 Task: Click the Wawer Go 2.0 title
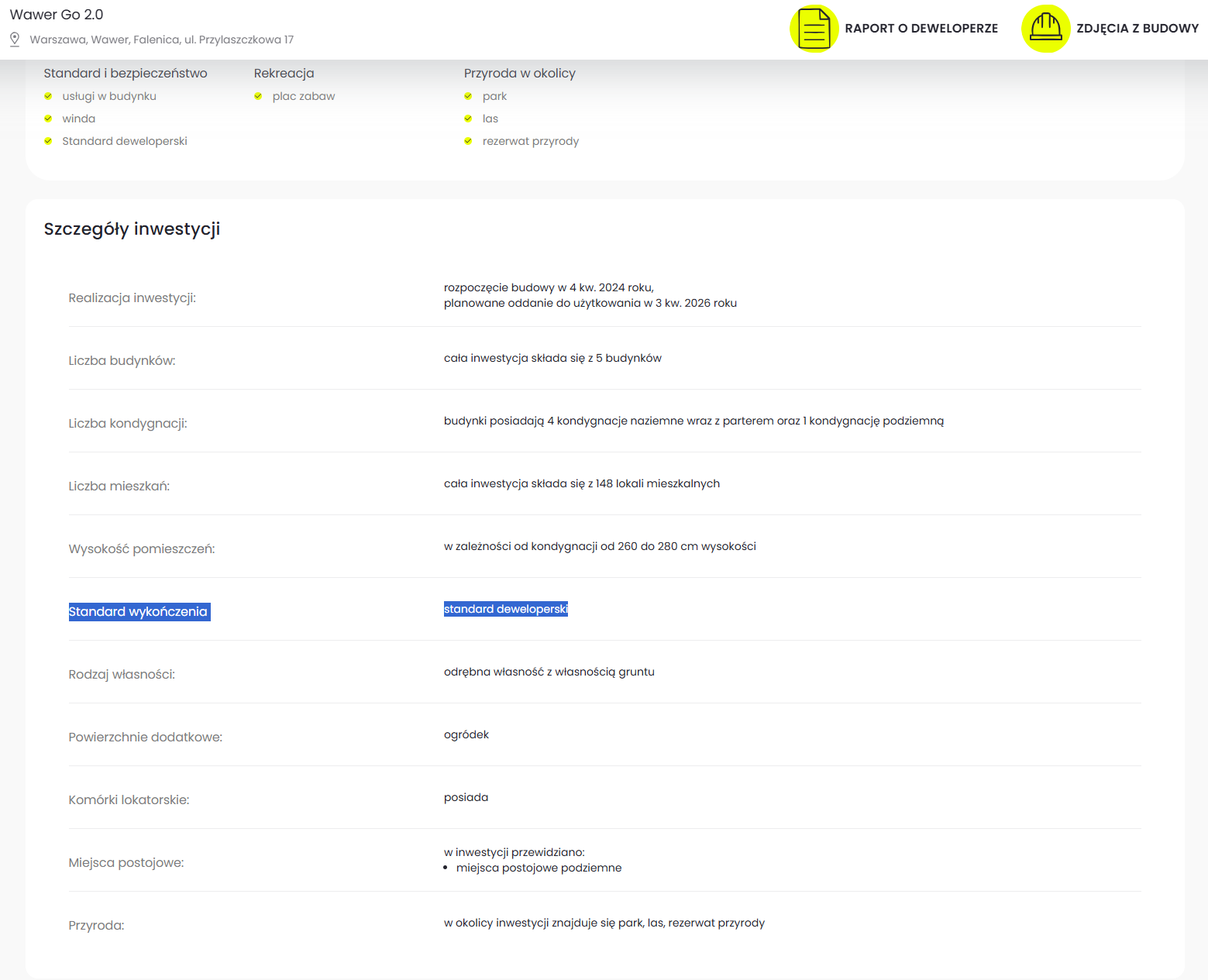pyautogui.click(x=57, y=15)
